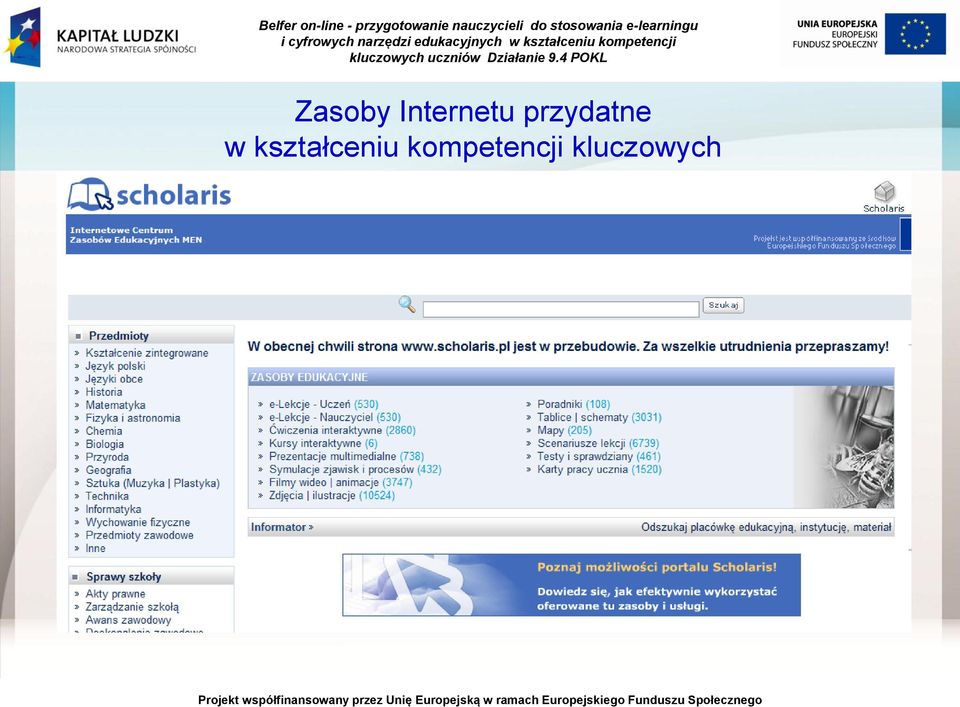The height and width of the screenshot is (707, 960).
Task: Open Języki obce subject
Action: click(x=114, y=379)
